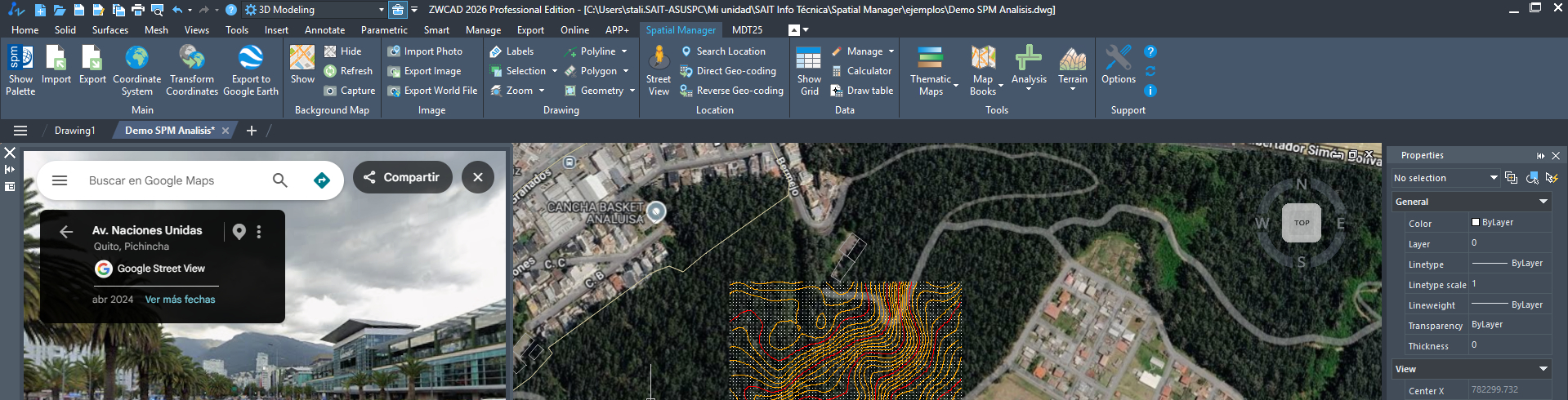Collapse the General properties section
The image size is (1568, 400).
tap(1543, 202)
